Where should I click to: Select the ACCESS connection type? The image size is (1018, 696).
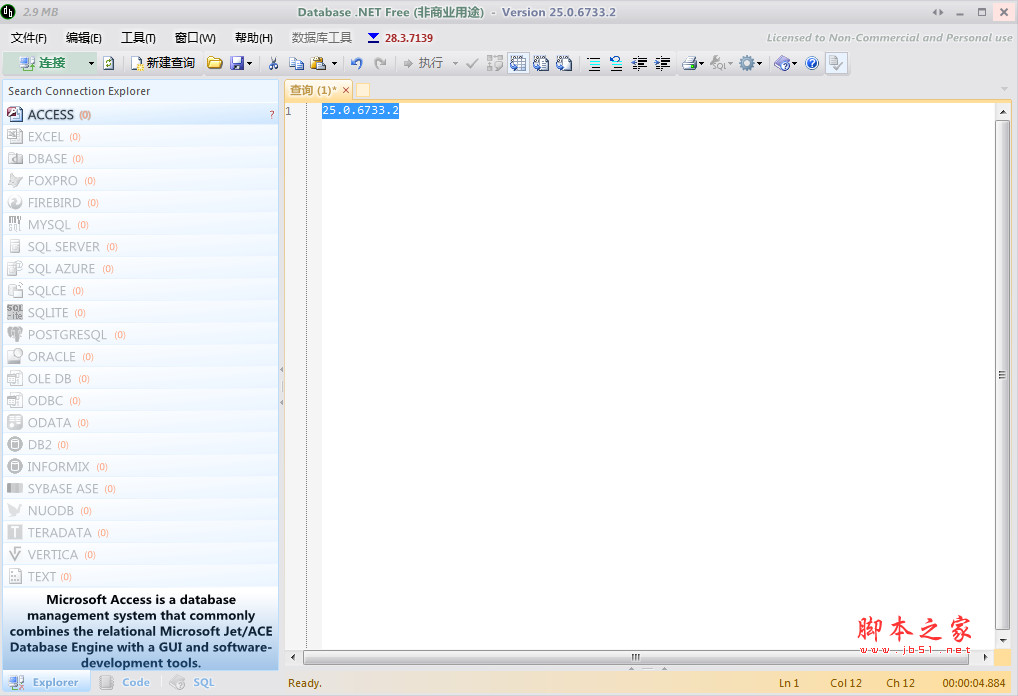(x=141, y=114)
